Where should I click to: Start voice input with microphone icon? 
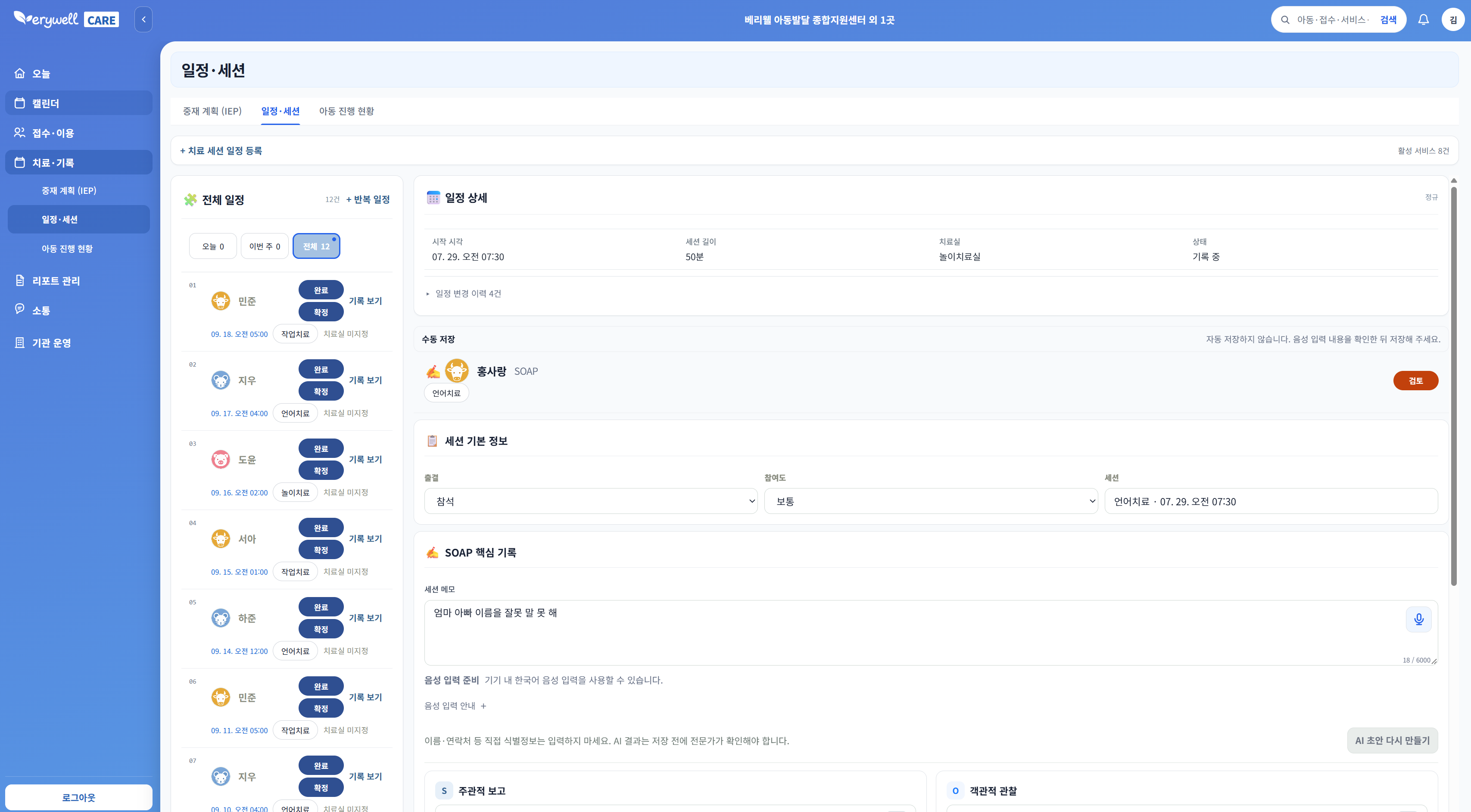click(1418, 619)
